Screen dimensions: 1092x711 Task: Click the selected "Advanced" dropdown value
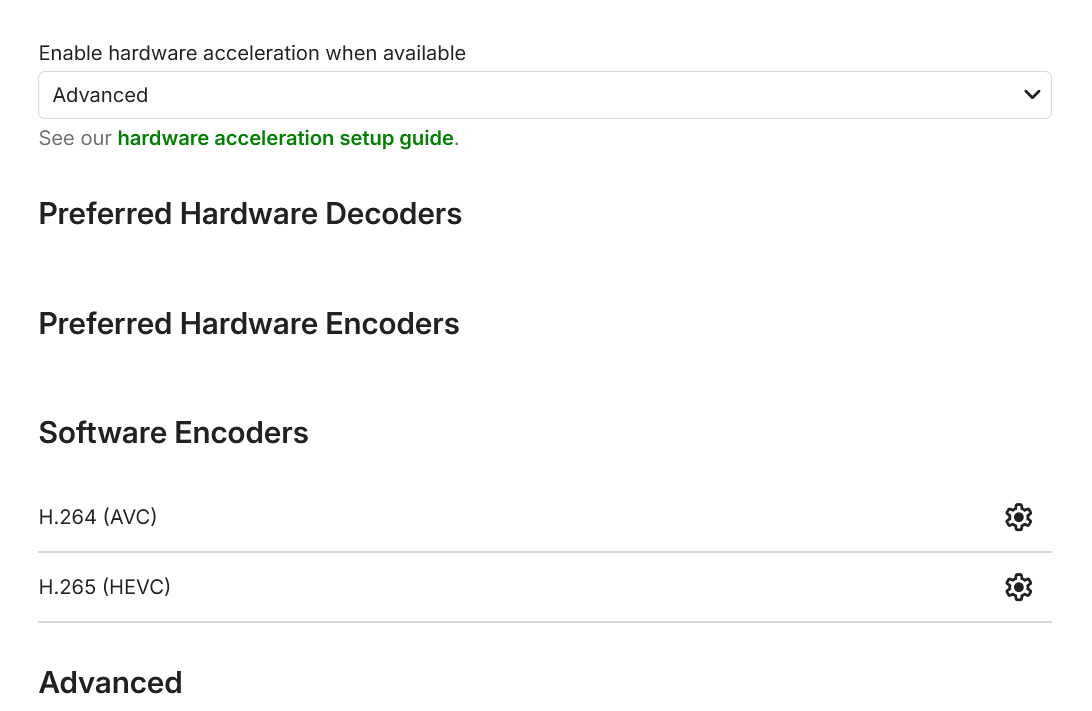click(x=100, y=95)
